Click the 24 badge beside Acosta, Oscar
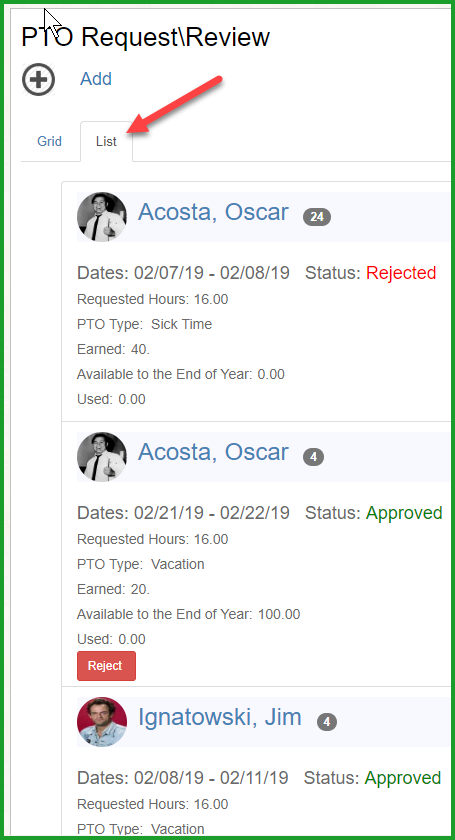455x840 pixels. [317, 217]
